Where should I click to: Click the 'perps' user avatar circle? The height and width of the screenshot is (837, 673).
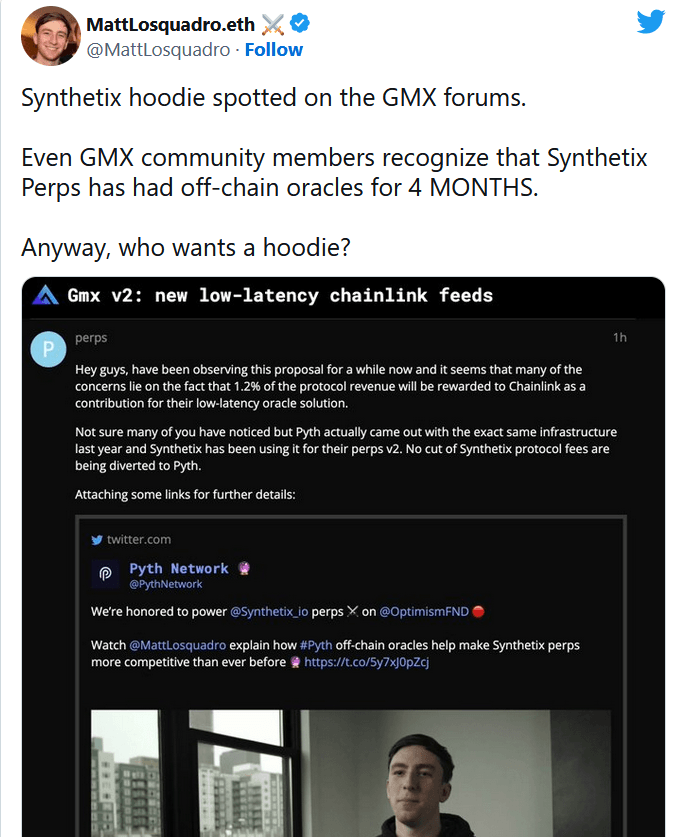pos(48,350)
